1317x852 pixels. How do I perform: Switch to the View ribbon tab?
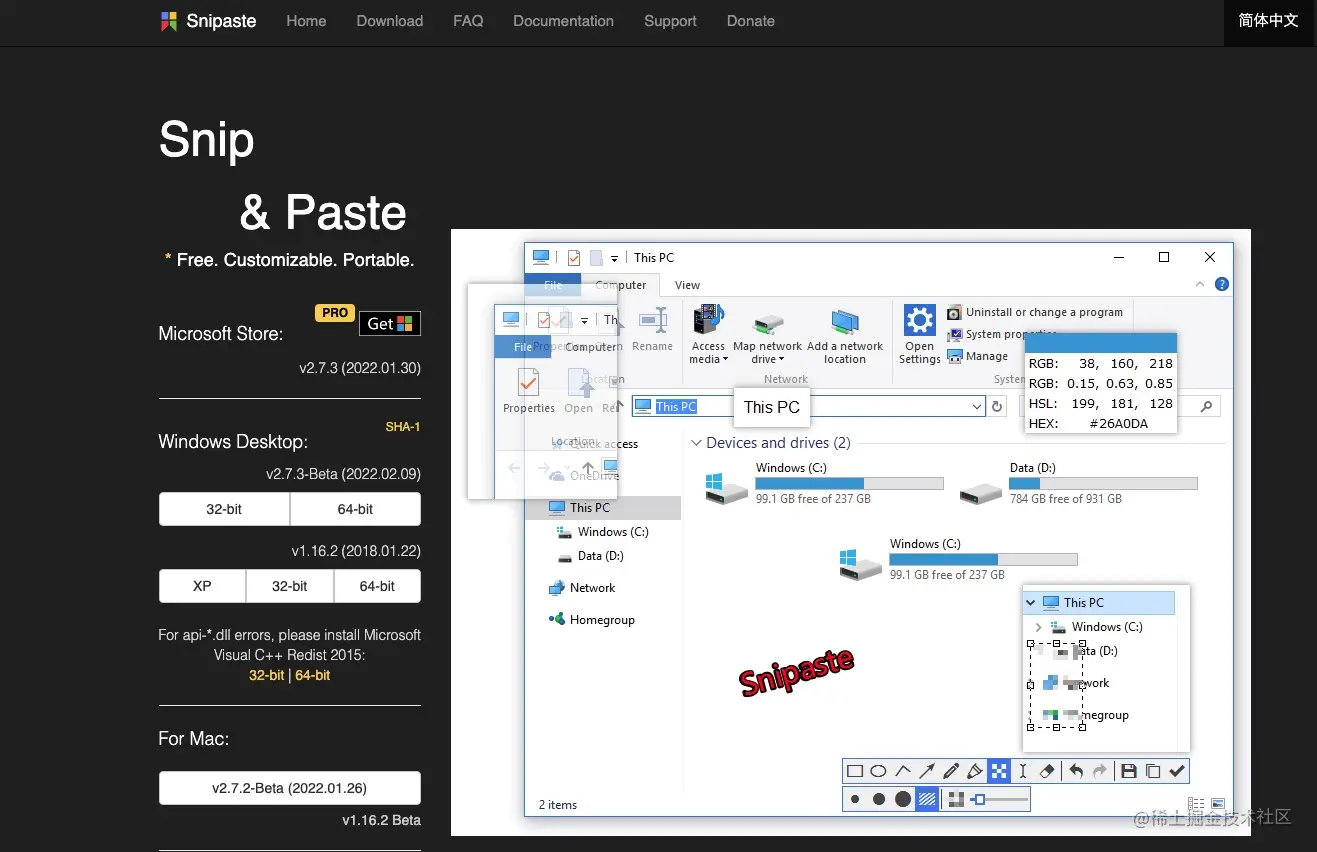(x=687, y=285)
